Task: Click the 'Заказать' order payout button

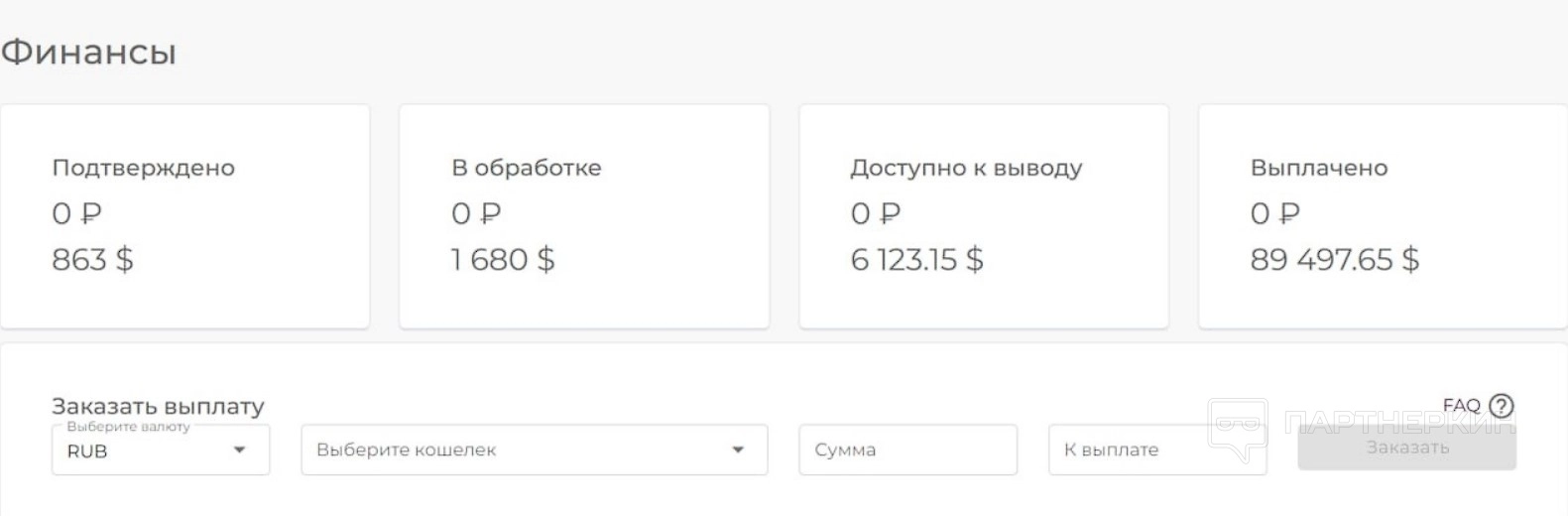Action: tap(1406, 448)
